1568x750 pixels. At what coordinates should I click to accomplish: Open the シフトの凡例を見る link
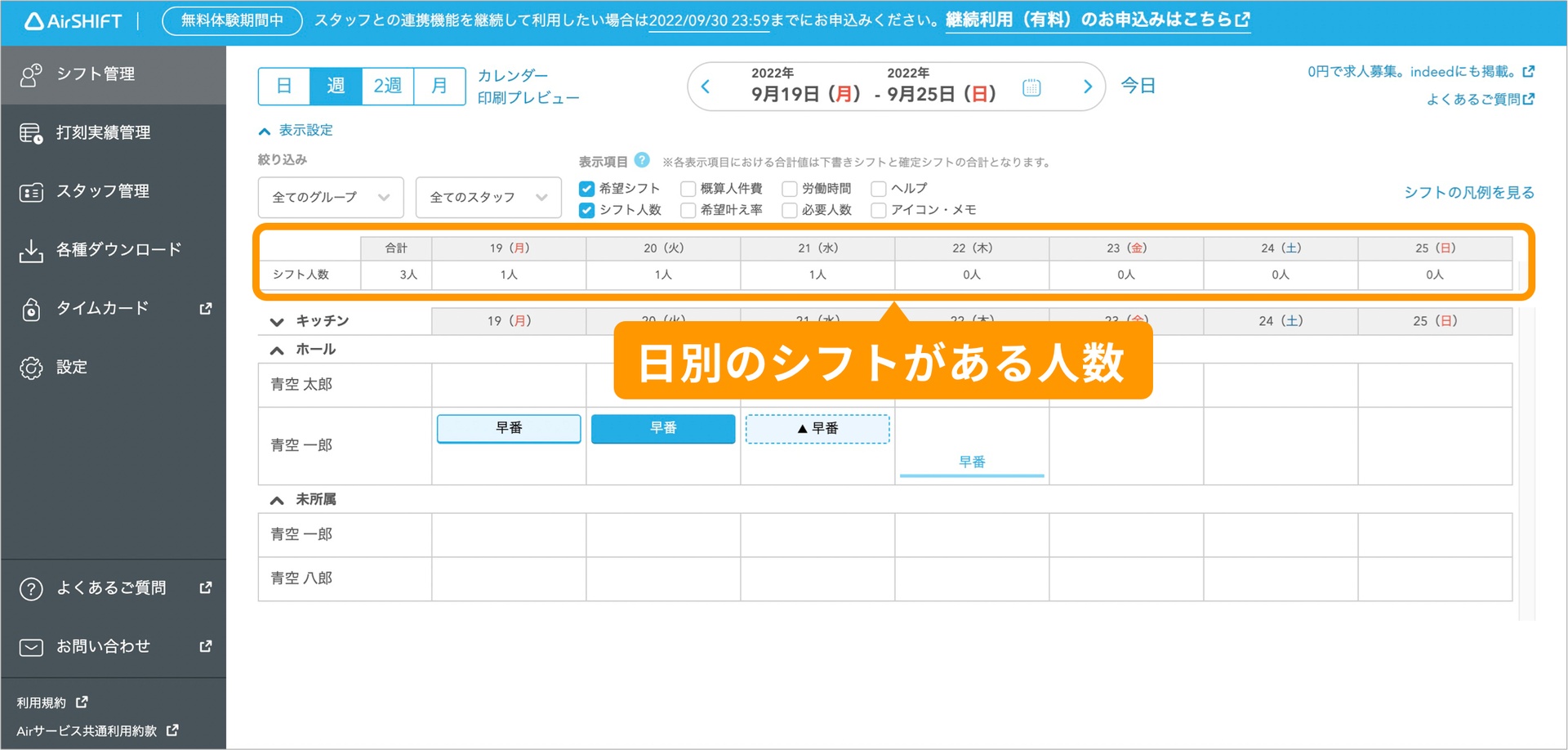(x=1468, y=192)
